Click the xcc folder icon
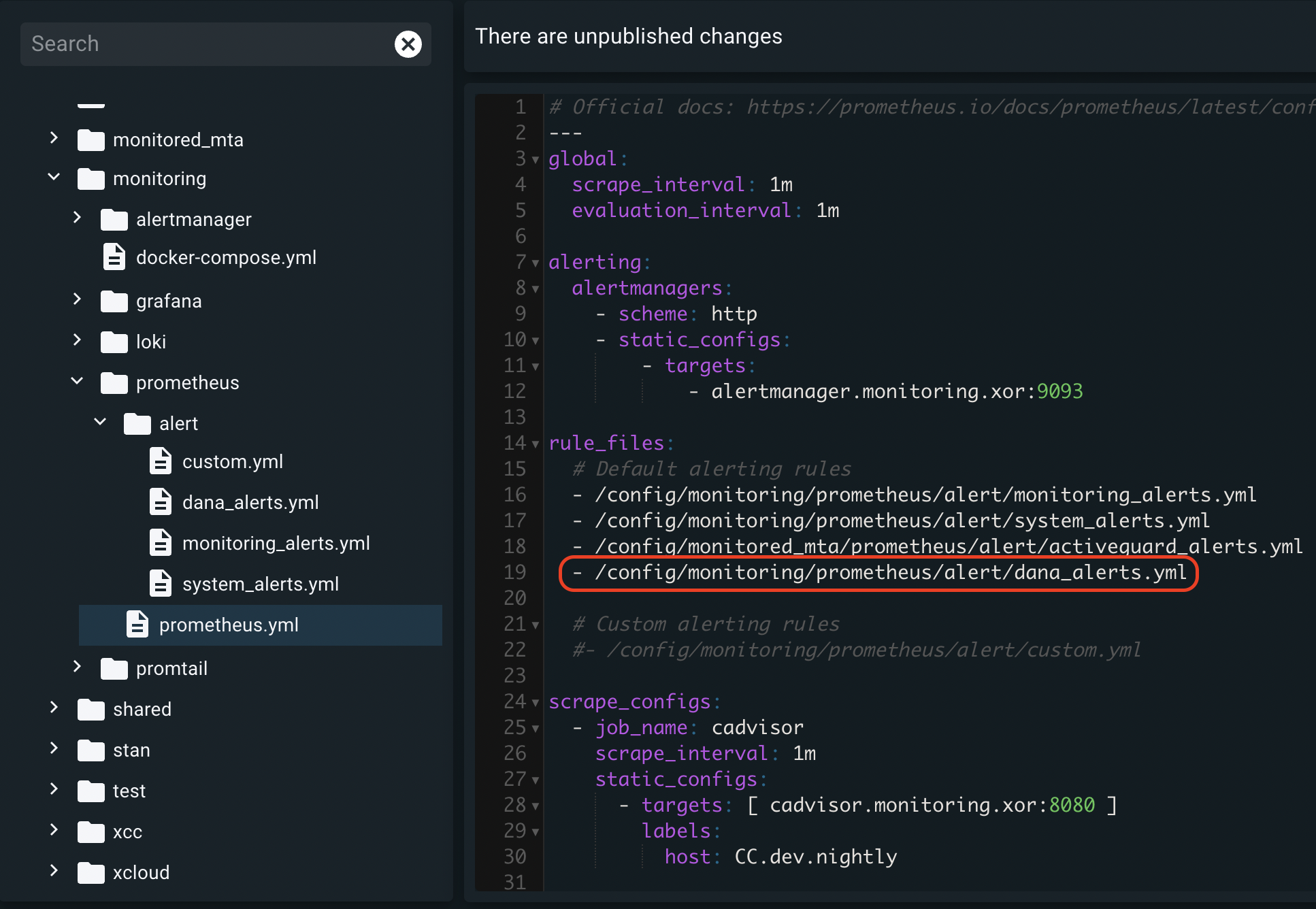 [91, 832]
